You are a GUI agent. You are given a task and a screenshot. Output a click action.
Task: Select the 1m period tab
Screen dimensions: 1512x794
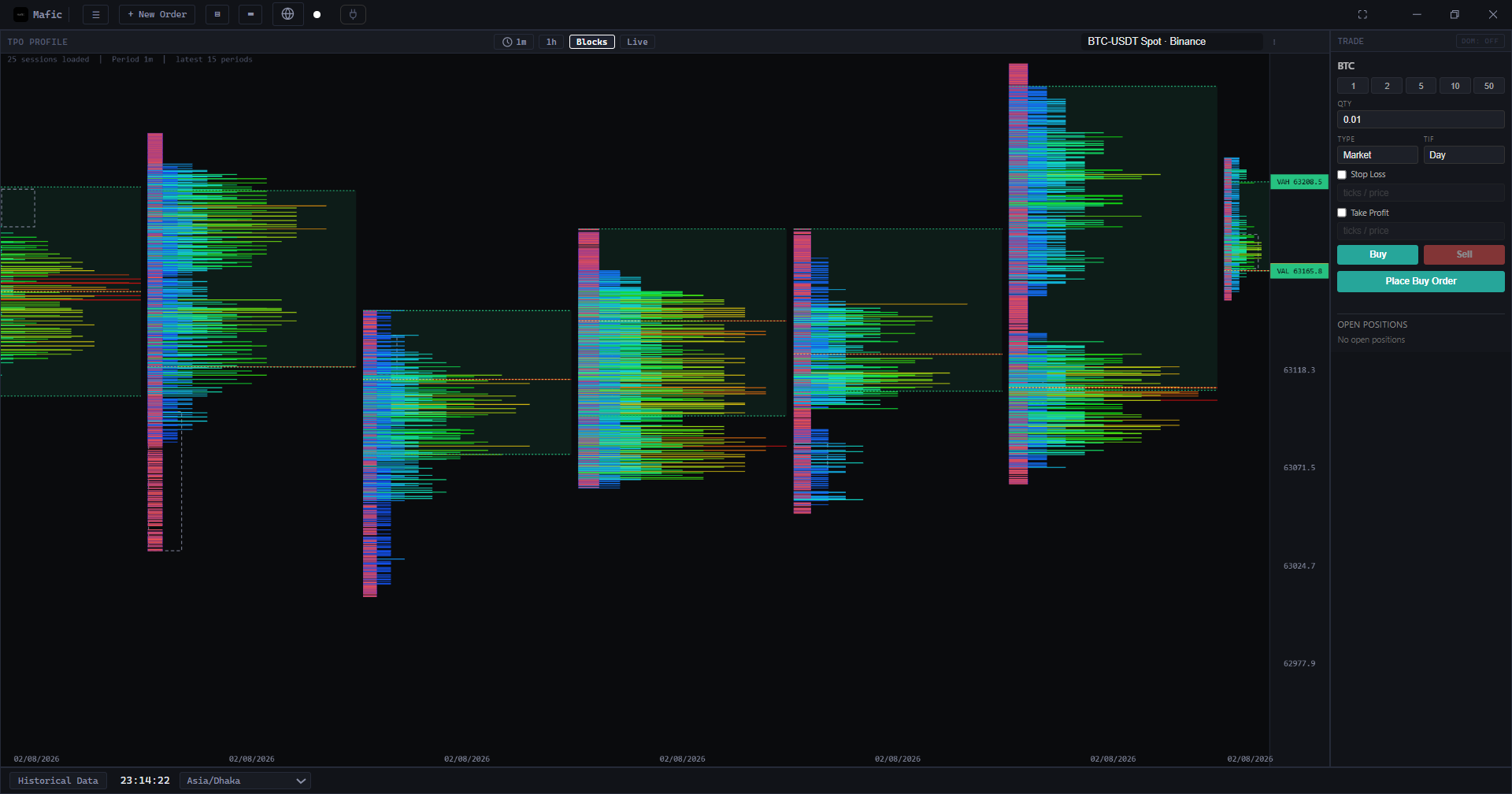pyautogui.click(x=514, y=42)
